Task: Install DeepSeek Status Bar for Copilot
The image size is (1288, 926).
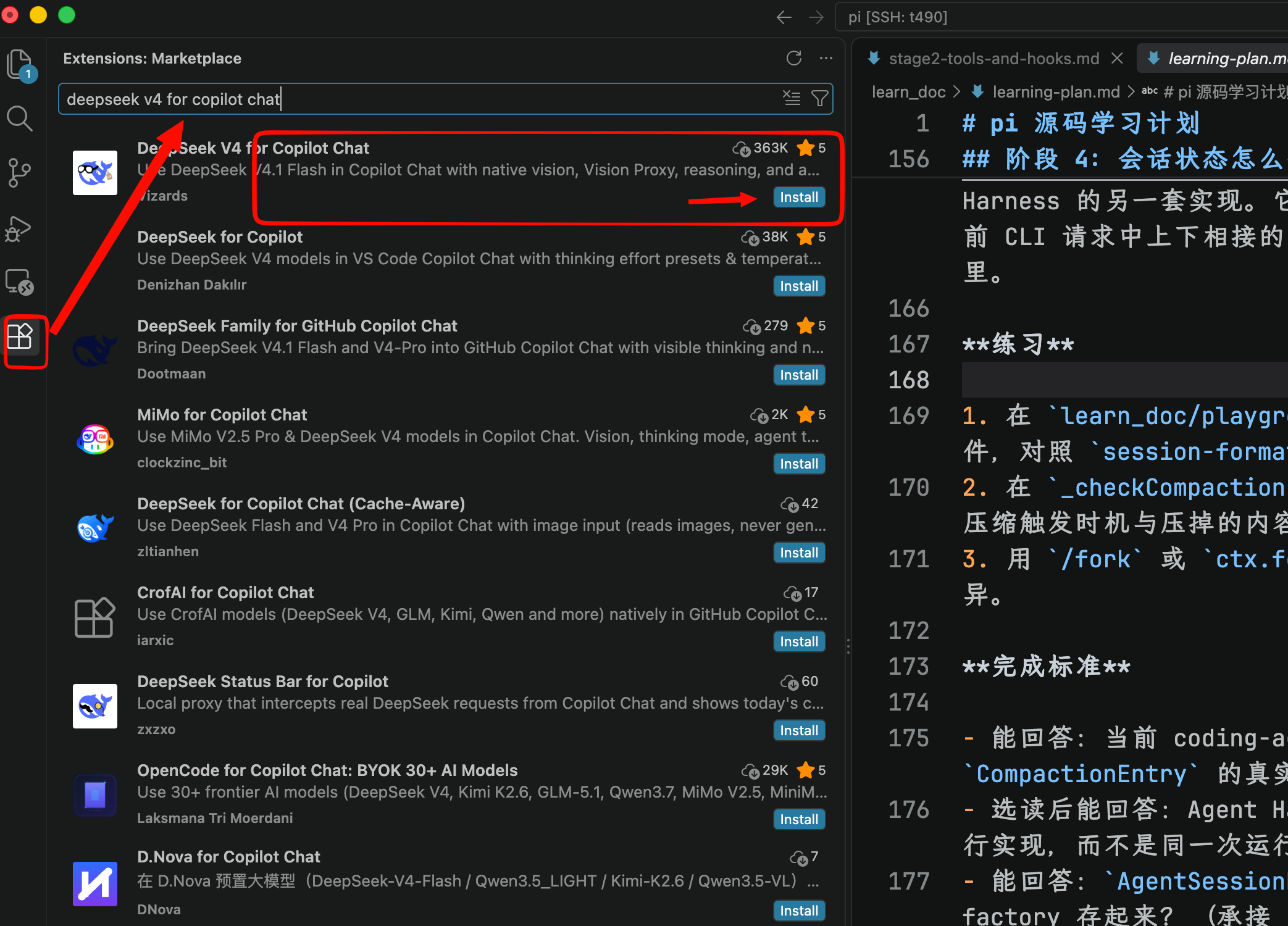Action: pyautogui.click(x=799, y=731)
